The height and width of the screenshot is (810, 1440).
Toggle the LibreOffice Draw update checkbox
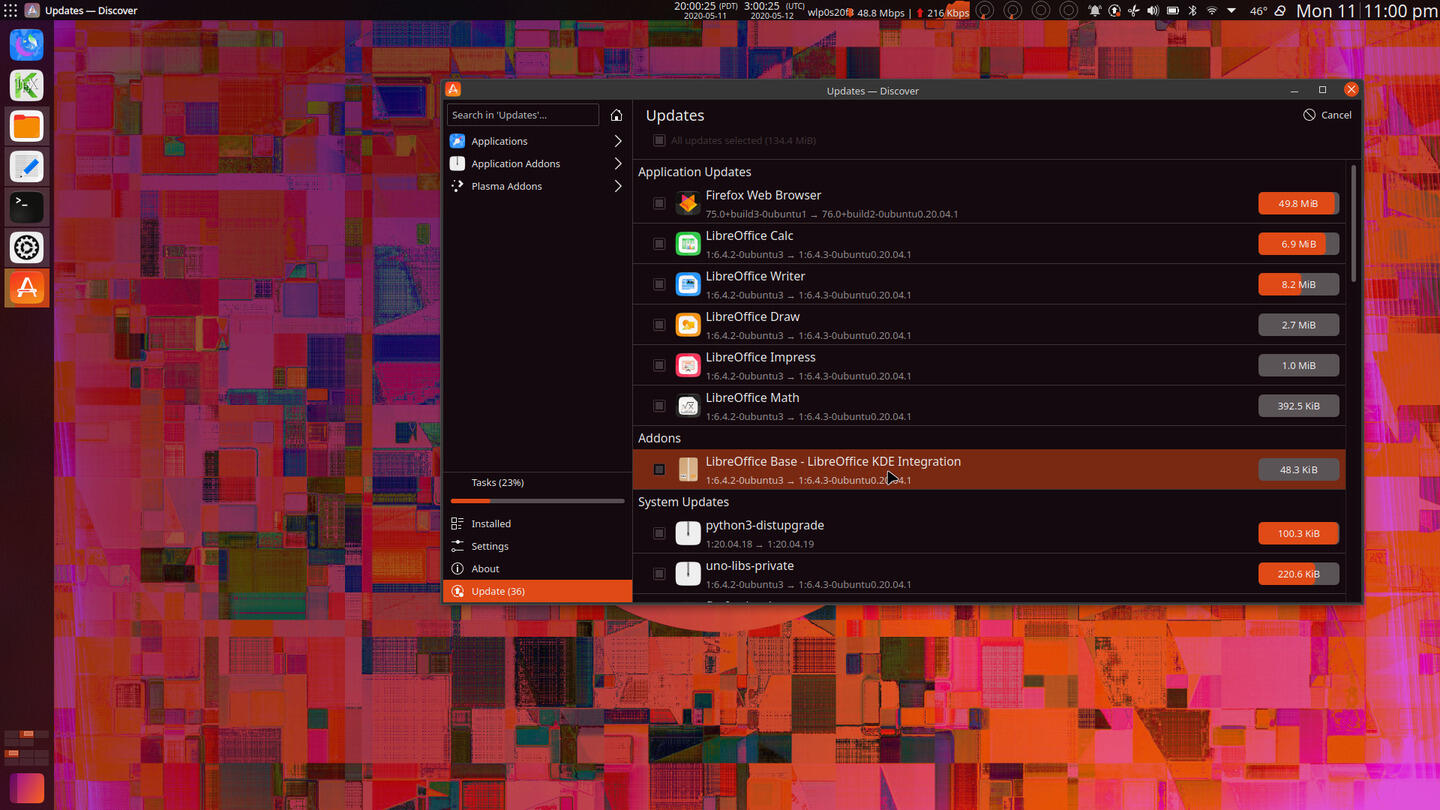point(659,325)
